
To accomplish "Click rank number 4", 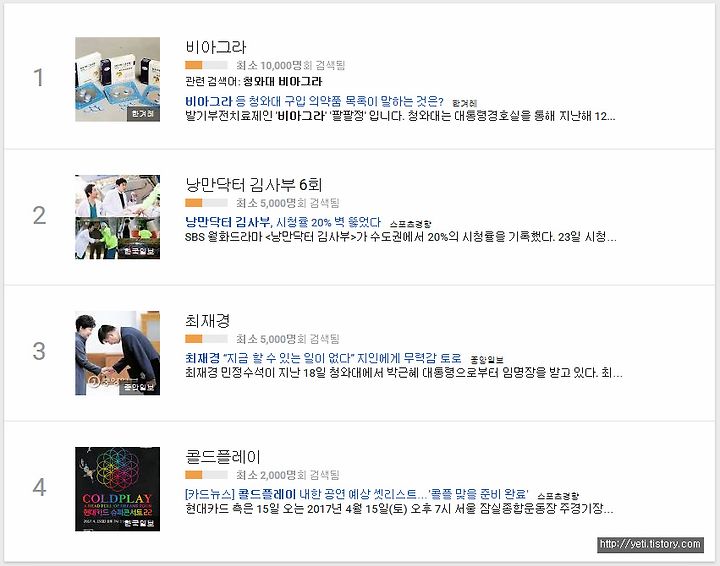I will [39, 487].
